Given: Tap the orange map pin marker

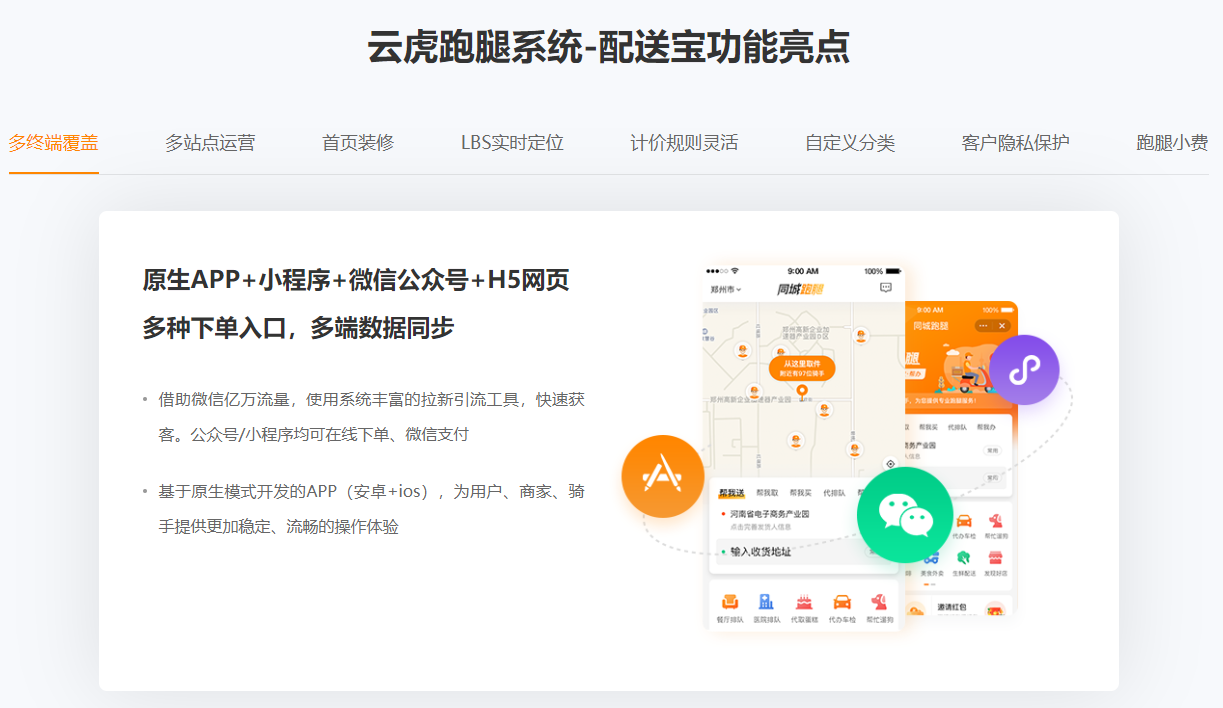Looking at the screenshot, I should pyautogui.click(x=802, y=390).
